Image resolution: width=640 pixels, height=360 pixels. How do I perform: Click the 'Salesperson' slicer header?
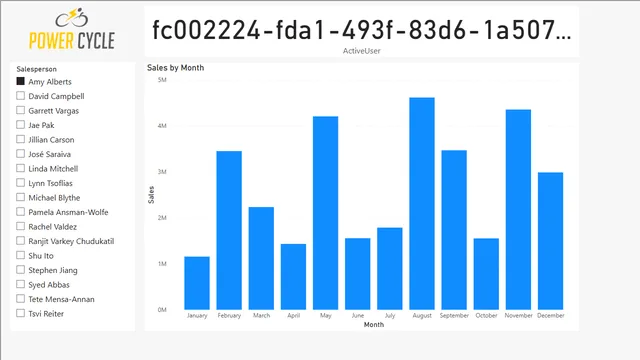pyautogui.click(x=37, y=69)
